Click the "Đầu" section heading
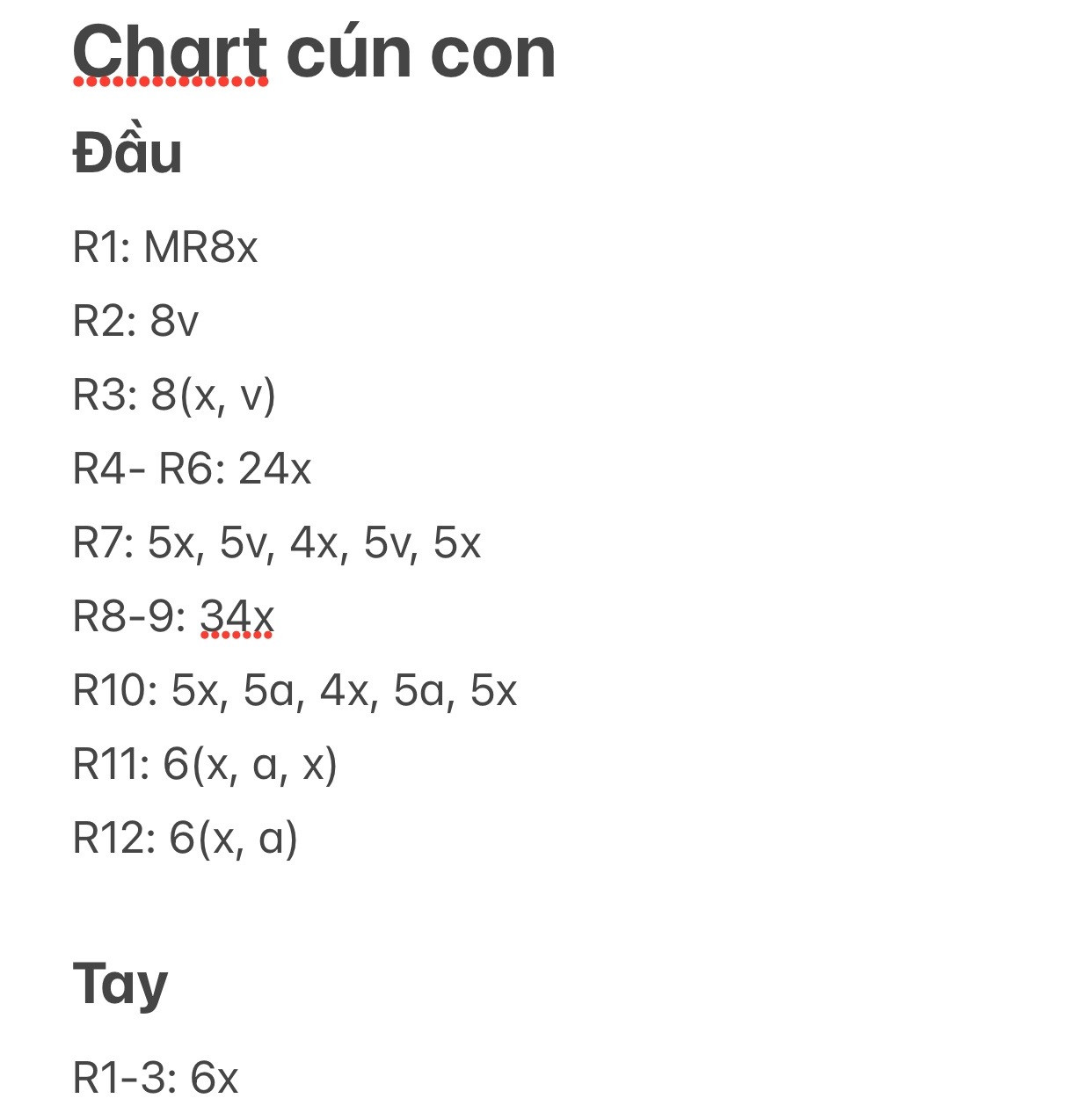Viewport: 1092px width, 1113px height. pyautogui.click(x=127, y=153)
